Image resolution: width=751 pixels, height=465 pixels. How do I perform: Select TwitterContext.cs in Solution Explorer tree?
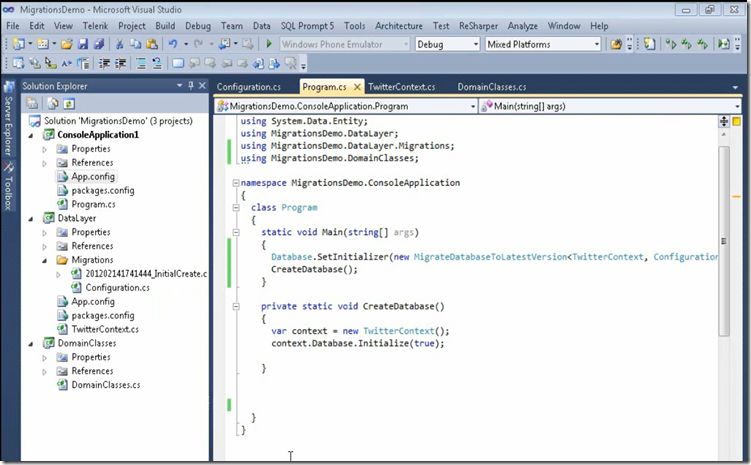pyautogui.click(x=105, y=329)
